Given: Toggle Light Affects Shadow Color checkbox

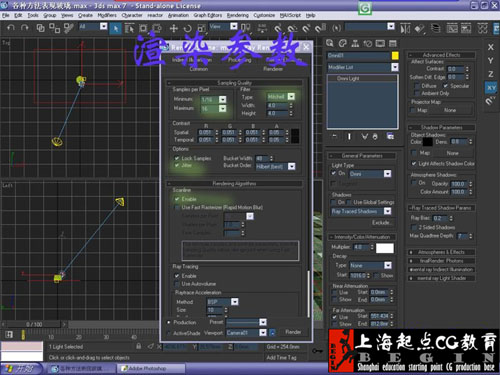Looking at the screenshot, I should pyautogui.click(x=414, y=163).
